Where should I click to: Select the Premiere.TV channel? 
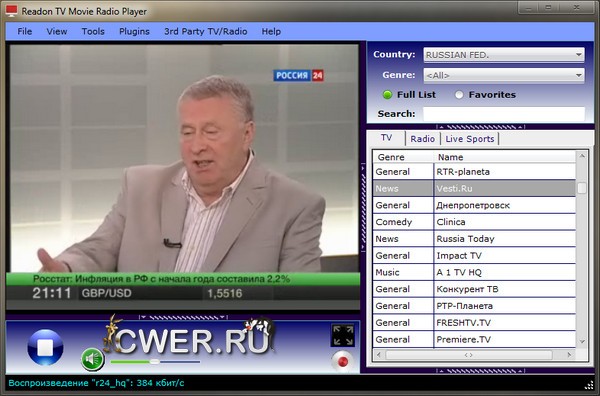[474, 339]
